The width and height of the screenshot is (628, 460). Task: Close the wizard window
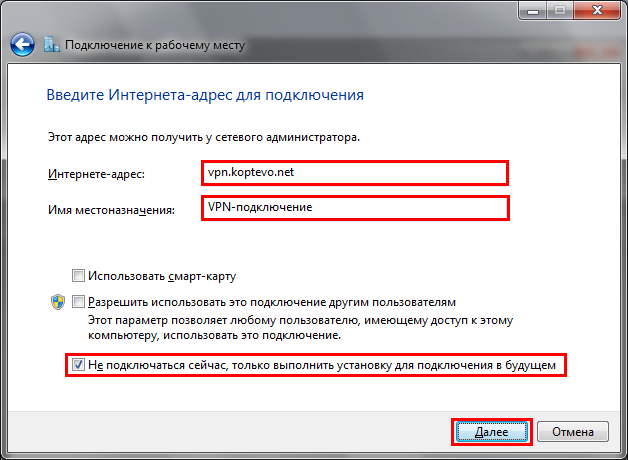click(x=597, y=10)
